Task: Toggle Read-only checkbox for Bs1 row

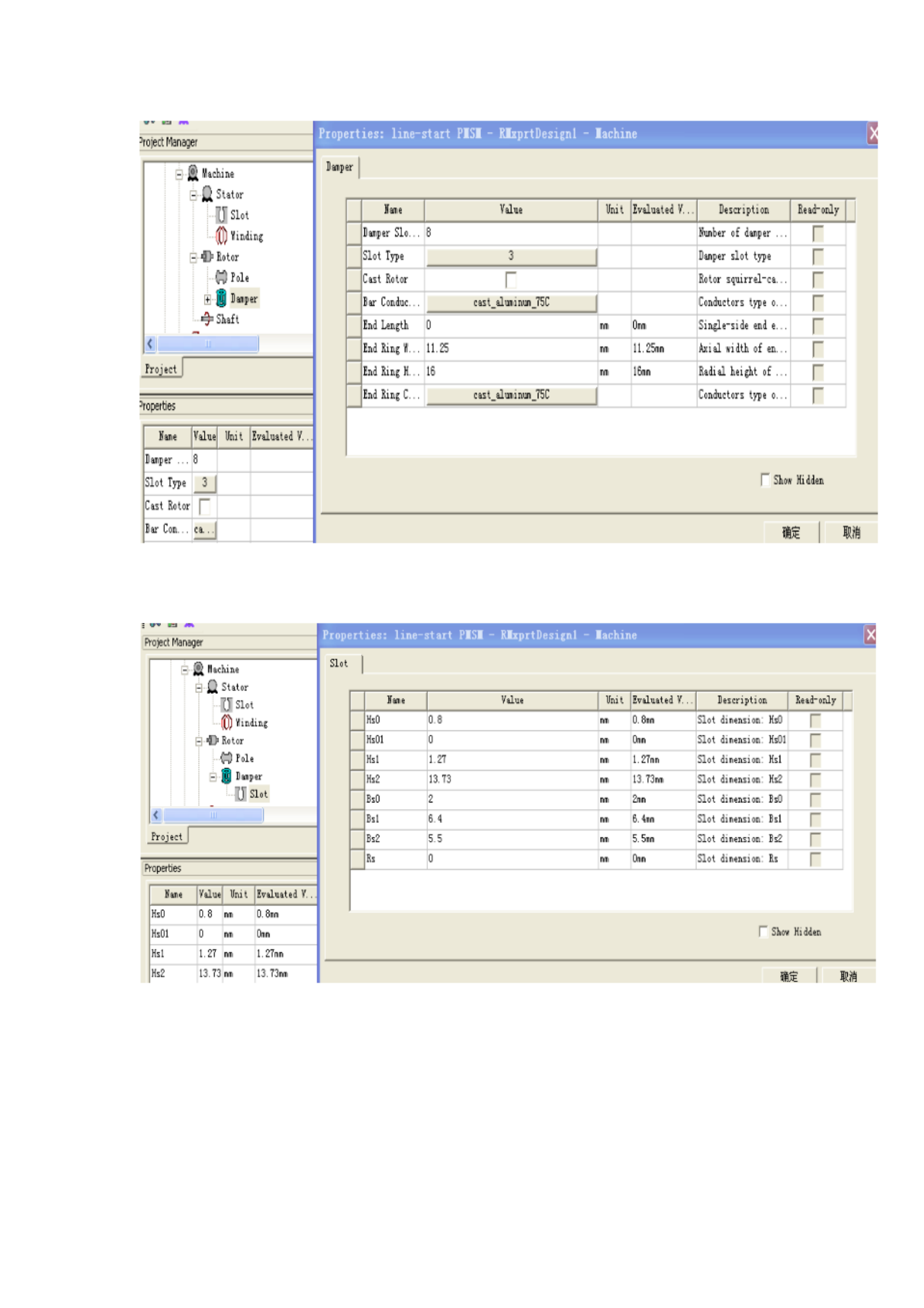Action: pyautogui.click(x=815, y=820)
